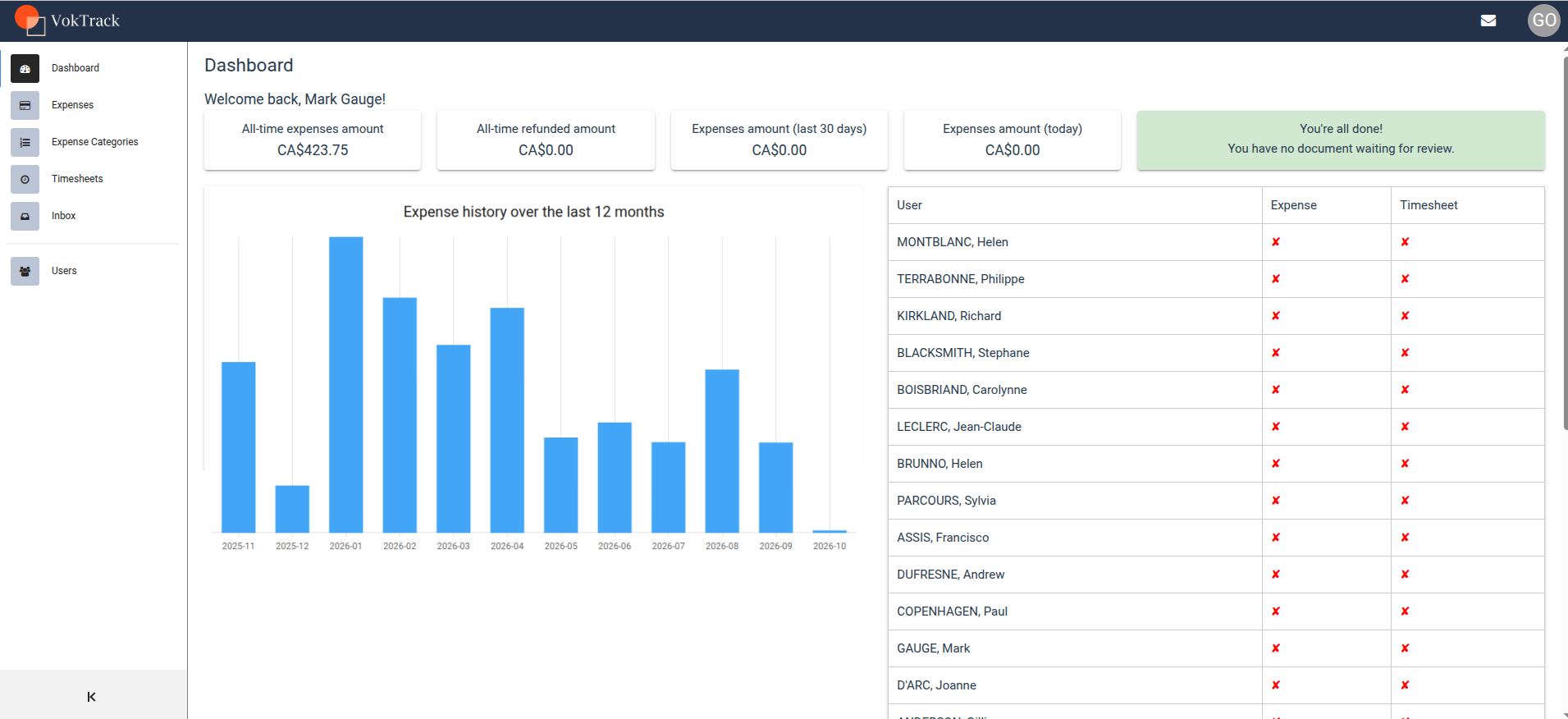Image resolution: width=1568 pixels, height=719 pixels.
Task: Click the 2025-12 bar in expense chart
Action: coord(292,509)
